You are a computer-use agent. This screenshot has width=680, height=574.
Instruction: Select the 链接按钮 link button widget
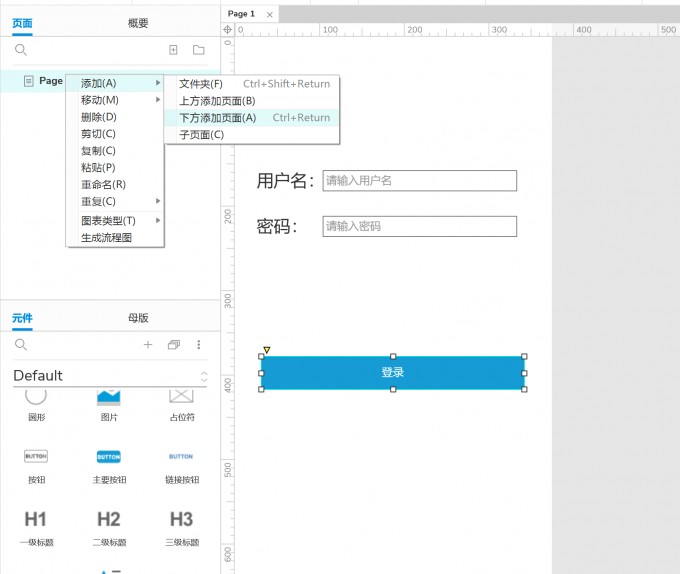coord(182,467)
